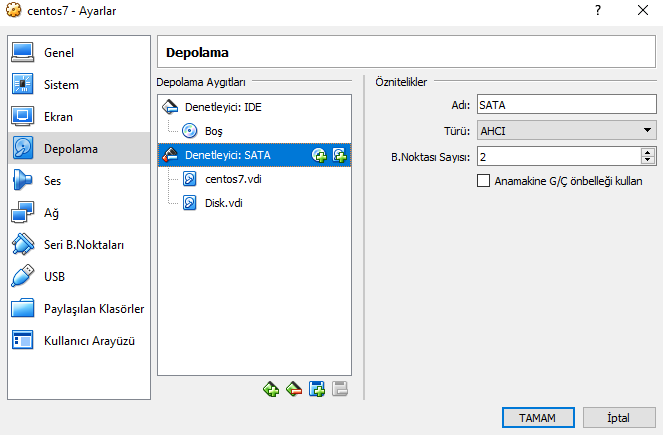Decrease B.Noktası Sayısı with down arrow
The image size is (663, 435).
tap(648, 160)
